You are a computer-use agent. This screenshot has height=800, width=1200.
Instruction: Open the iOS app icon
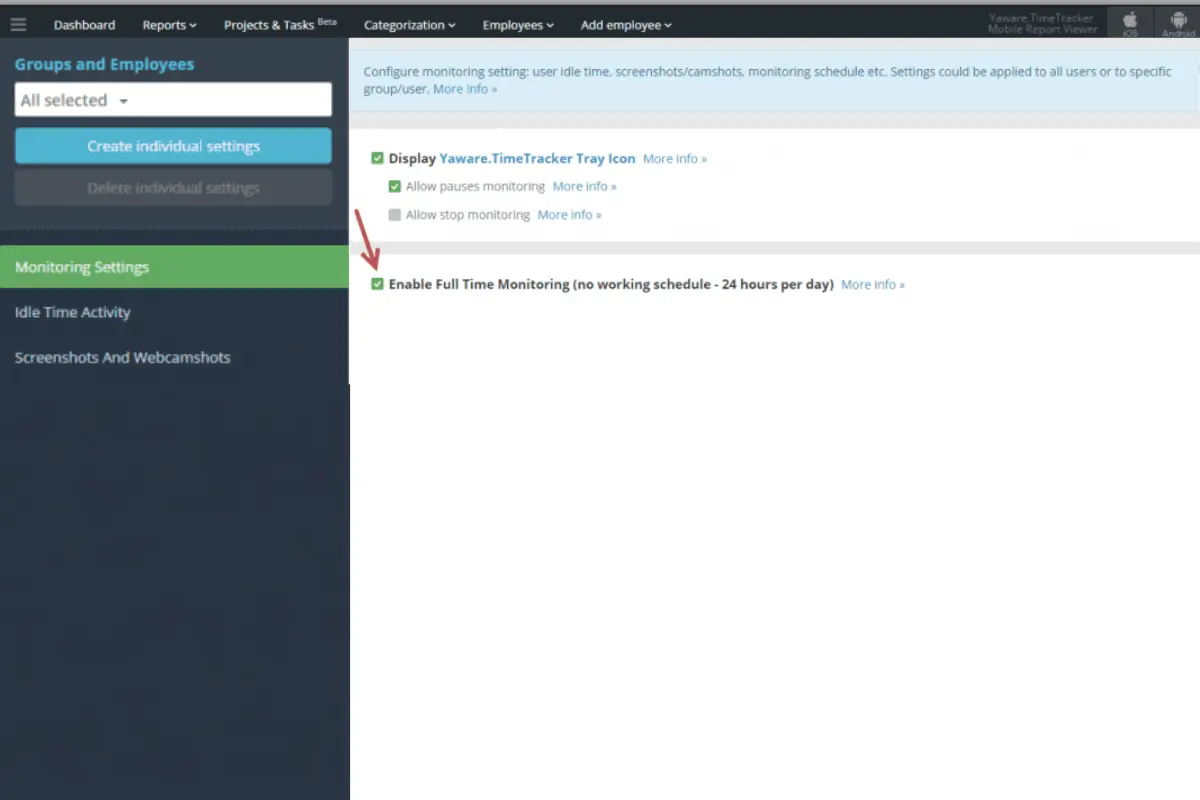[1130, 23]
